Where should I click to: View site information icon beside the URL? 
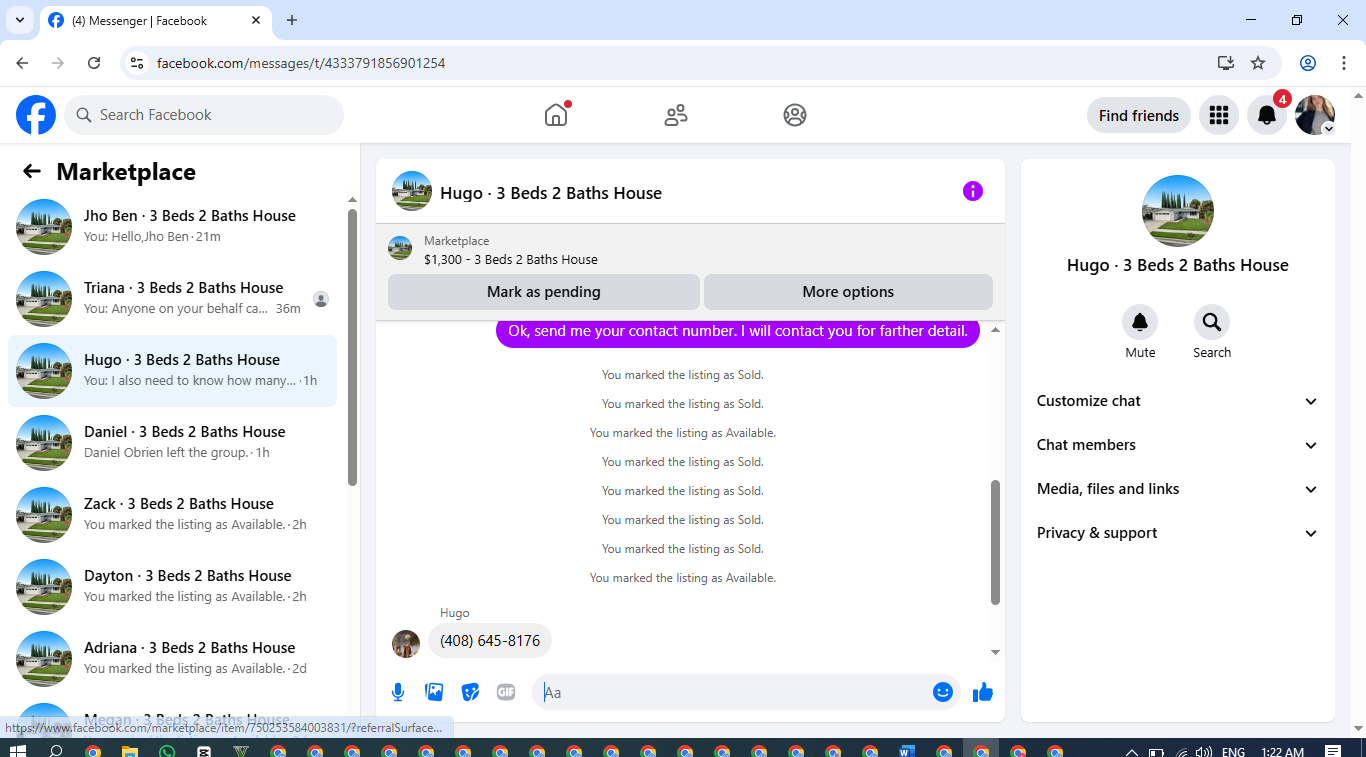[x=138, y=63]
